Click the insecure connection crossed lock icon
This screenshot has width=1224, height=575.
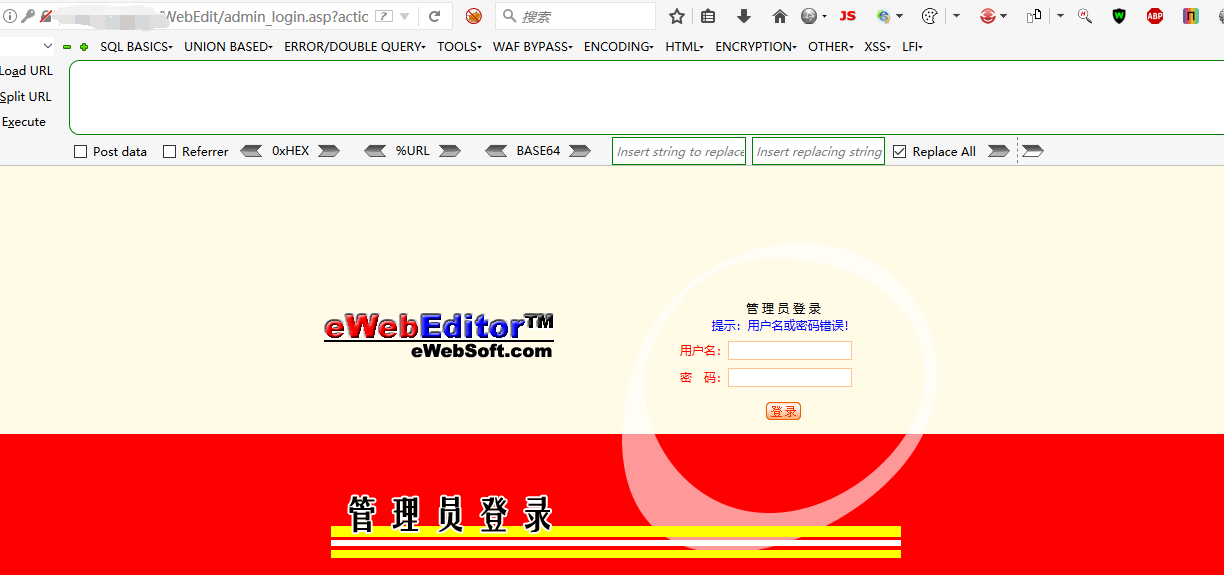coord(45,16)
